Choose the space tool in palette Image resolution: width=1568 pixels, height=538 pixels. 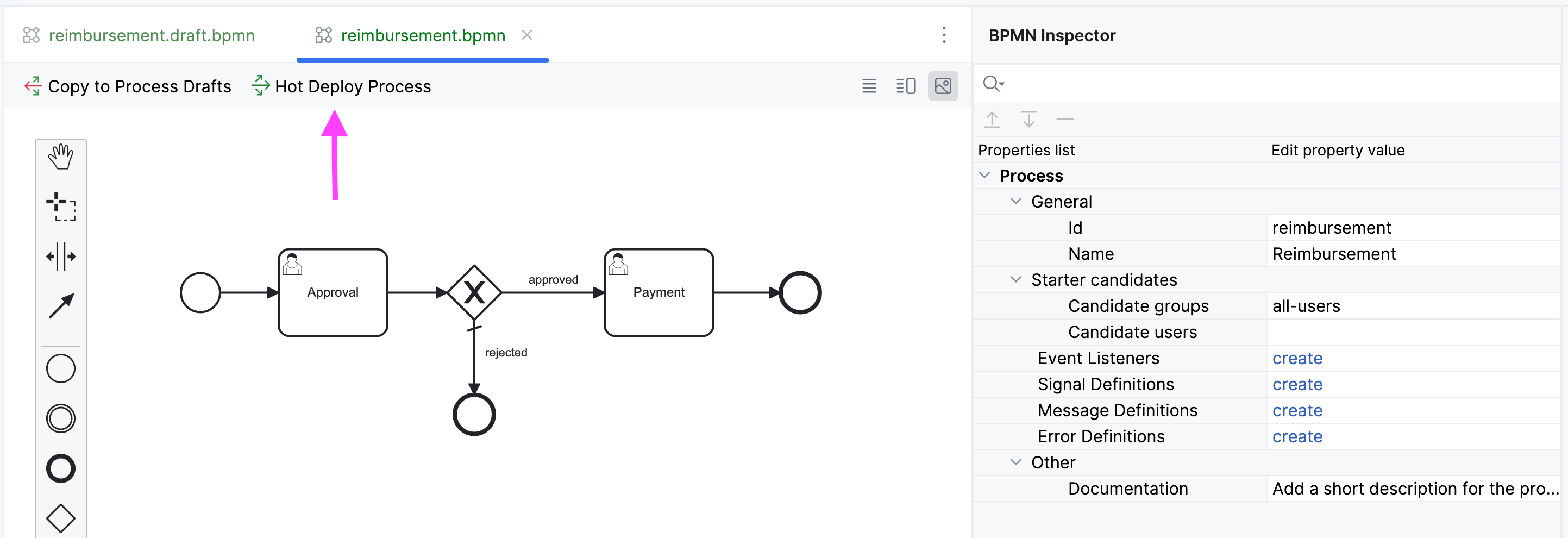61,256
